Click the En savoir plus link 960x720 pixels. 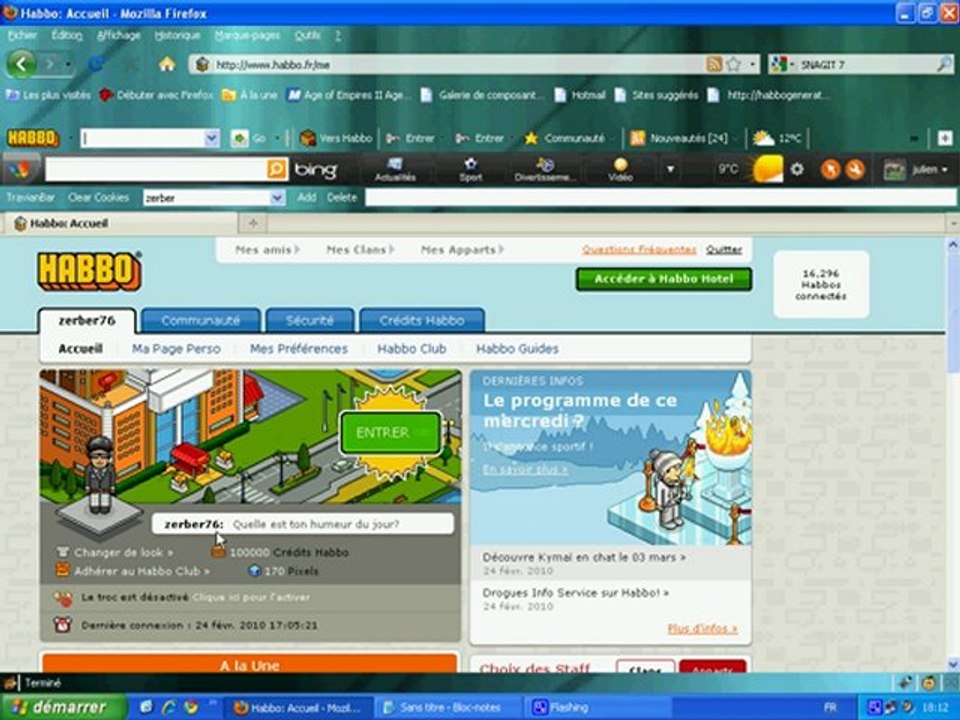point(525,470)
